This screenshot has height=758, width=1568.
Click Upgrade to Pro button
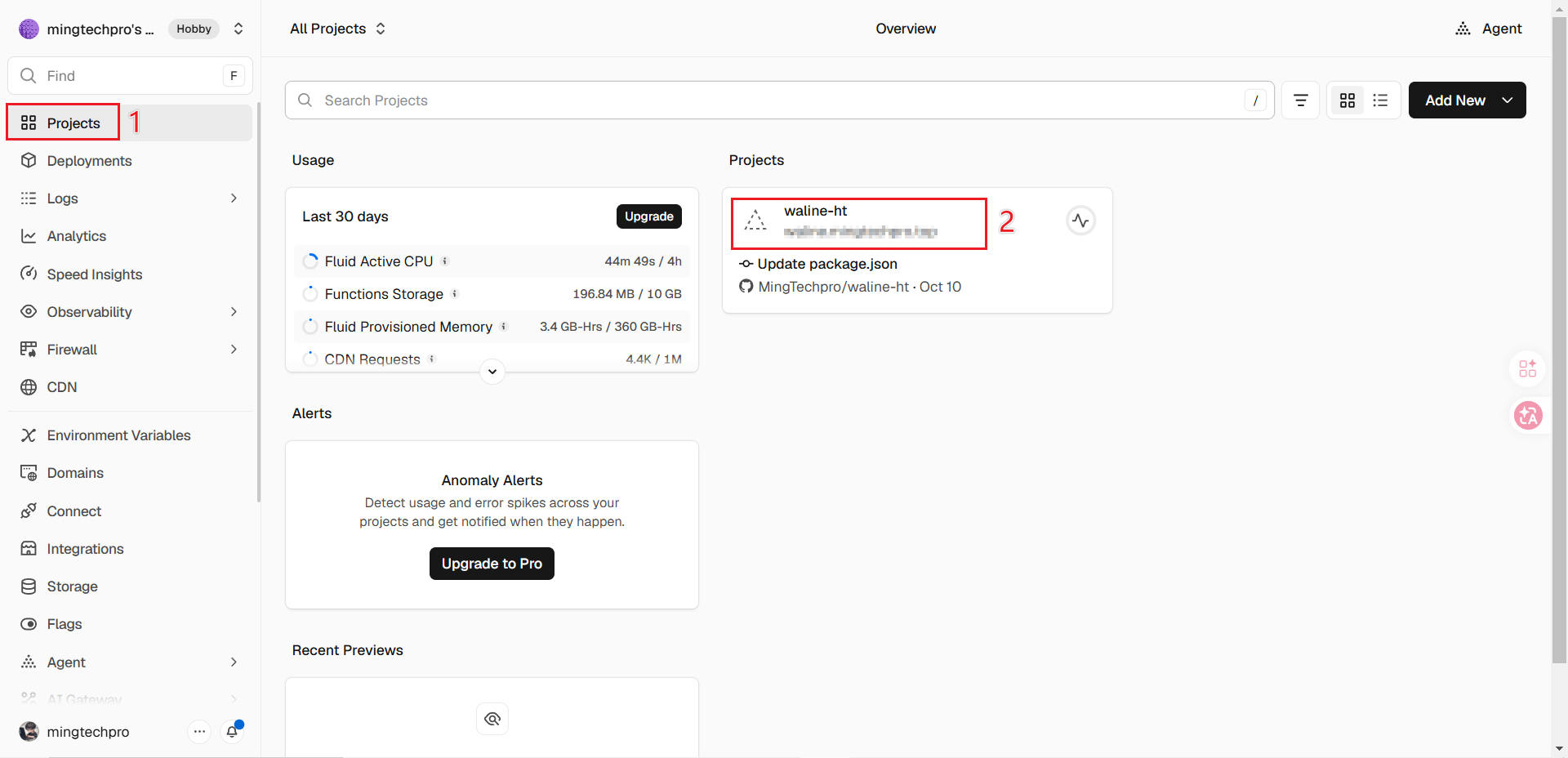(x=492, y=564)
